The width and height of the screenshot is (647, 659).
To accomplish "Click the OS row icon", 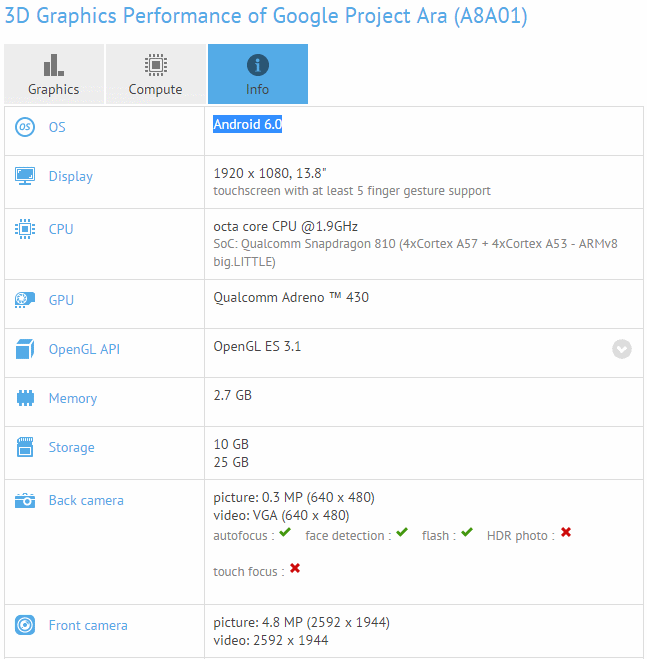I will (x=25, y=127).
